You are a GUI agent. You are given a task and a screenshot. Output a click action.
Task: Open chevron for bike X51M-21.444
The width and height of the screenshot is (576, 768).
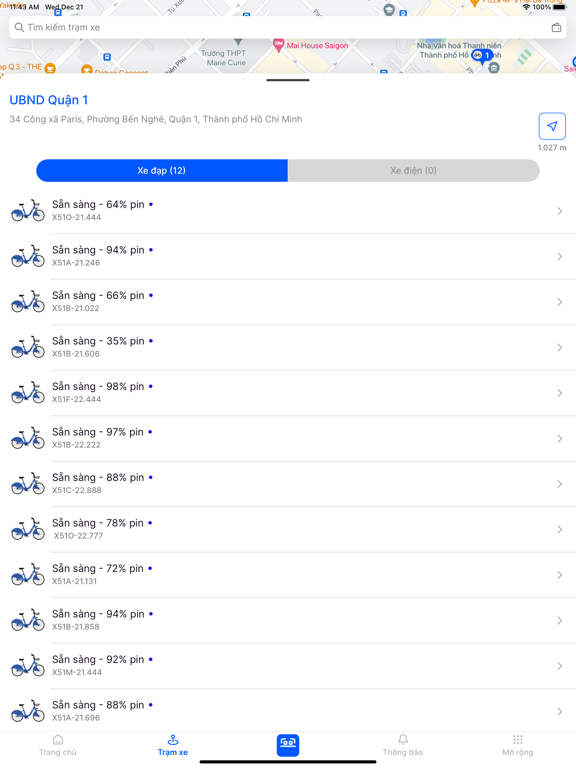[560, 666]
